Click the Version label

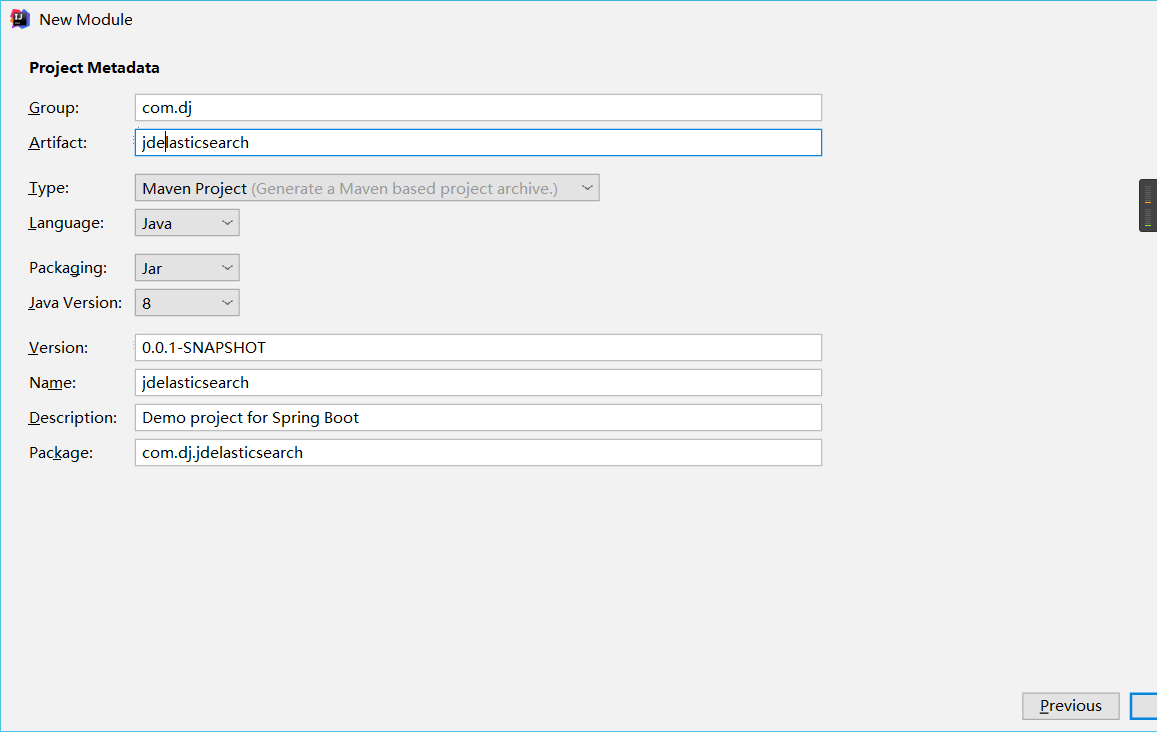coord(58,348)
